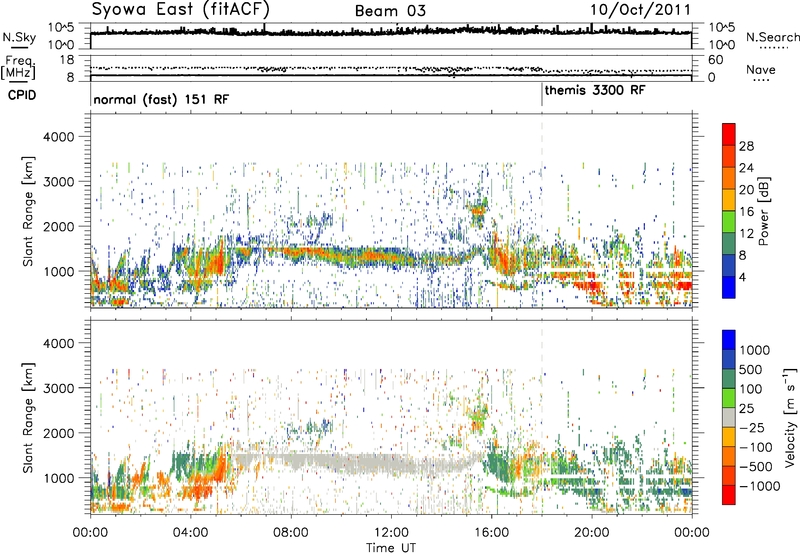Click the "2000" tick of the power panel
The width and height of the screenshot is (800, 554).
59,226
